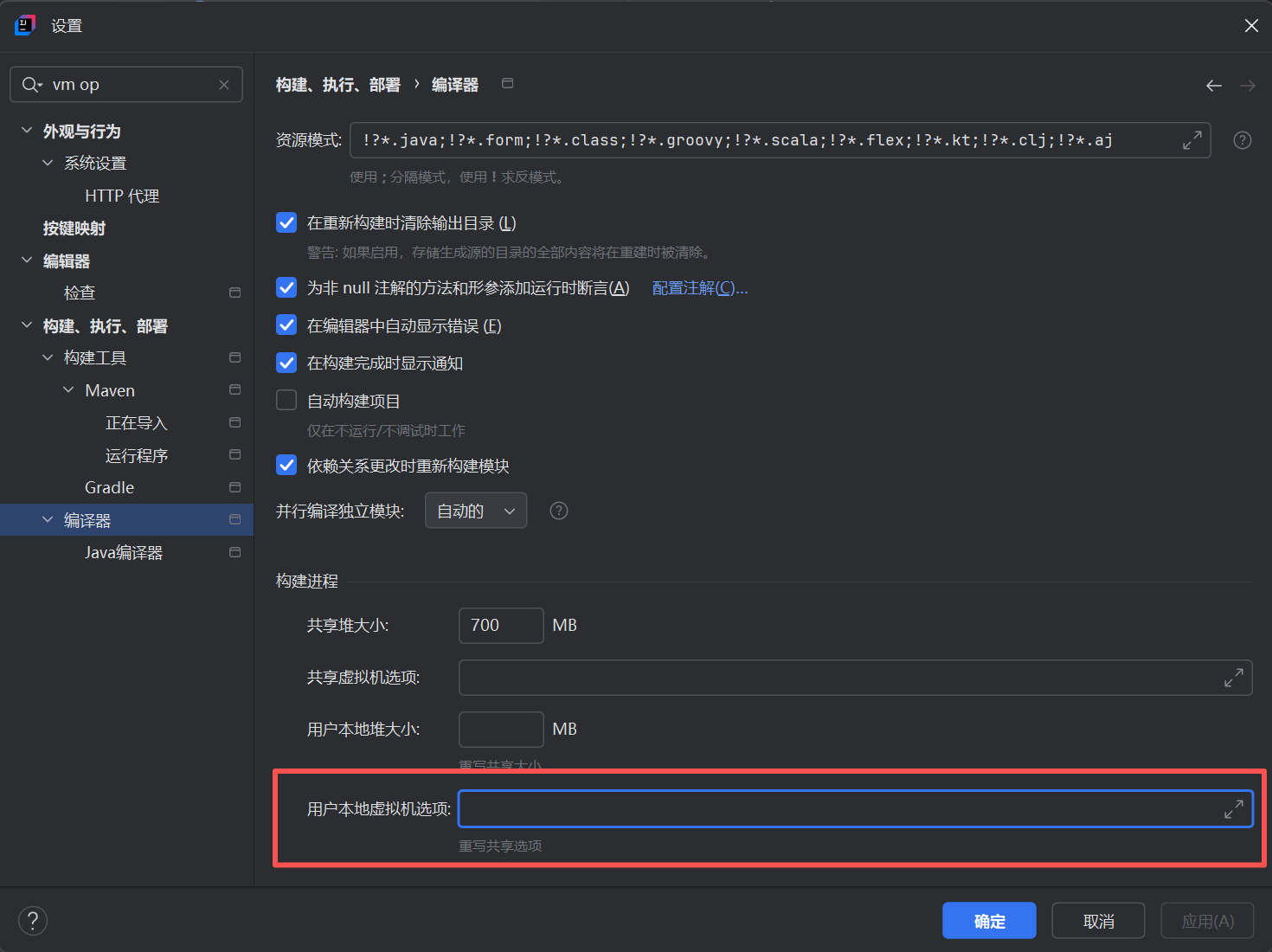Open help via the question mark beside 资源模式
1272x952 pixels.
[x=1242, y=139]
